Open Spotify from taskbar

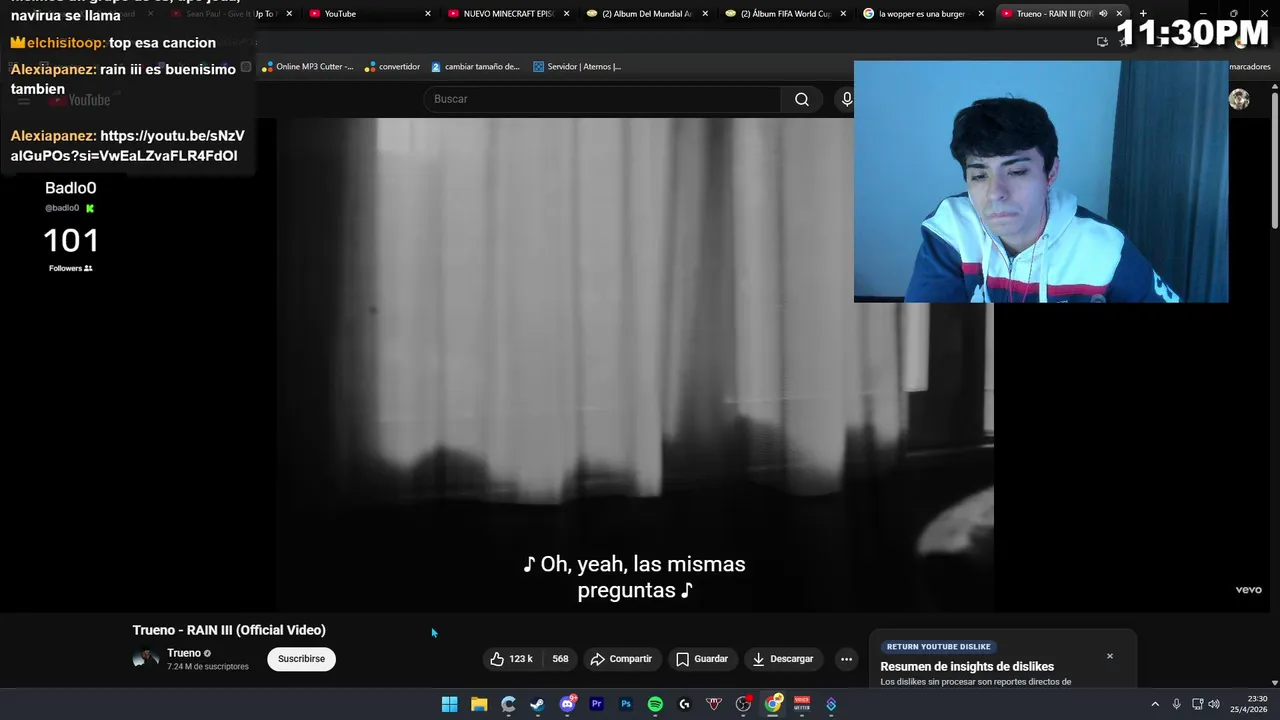coord(655,704)
